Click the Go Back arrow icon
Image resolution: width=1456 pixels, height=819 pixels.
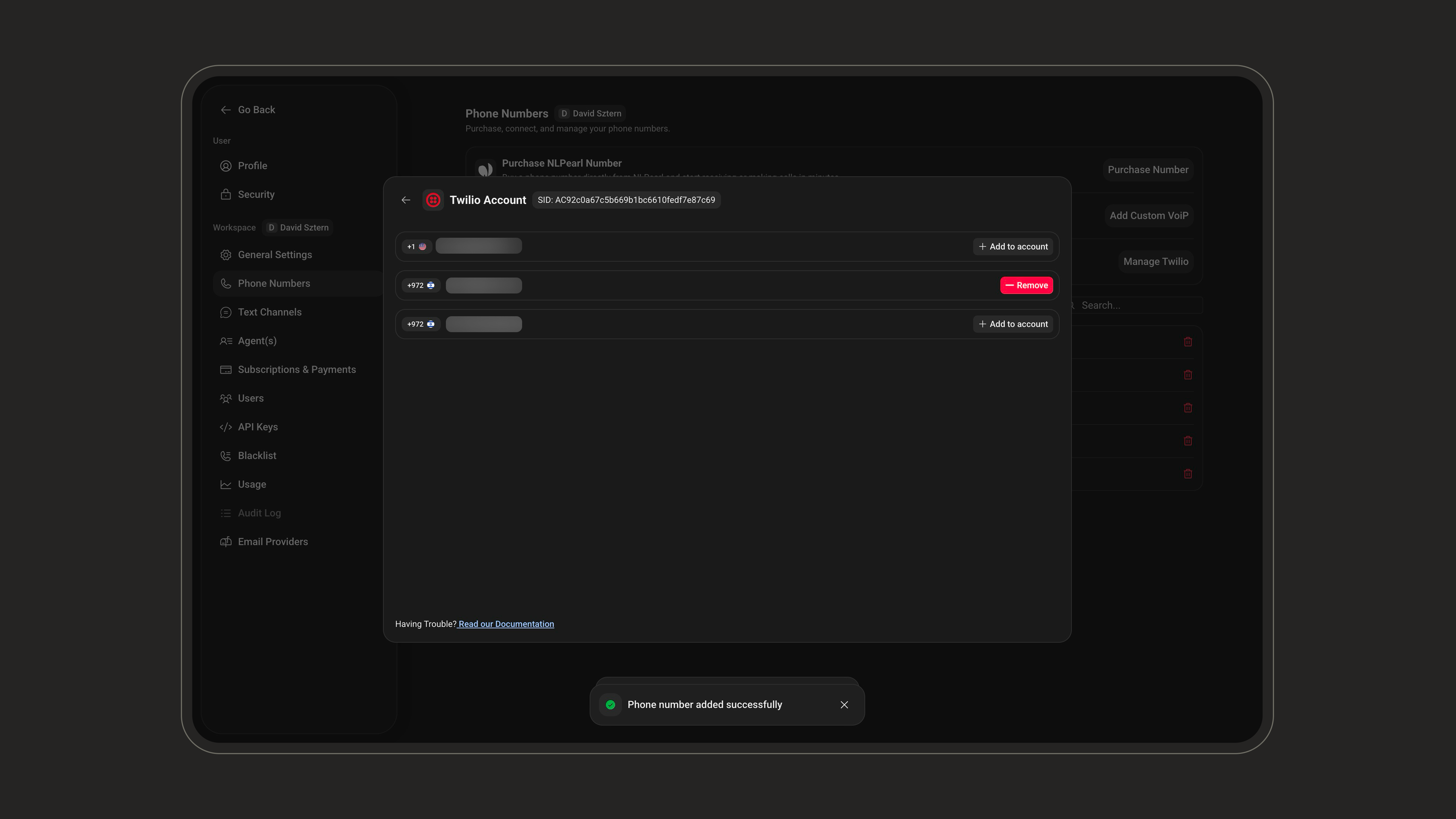[226, 110]
